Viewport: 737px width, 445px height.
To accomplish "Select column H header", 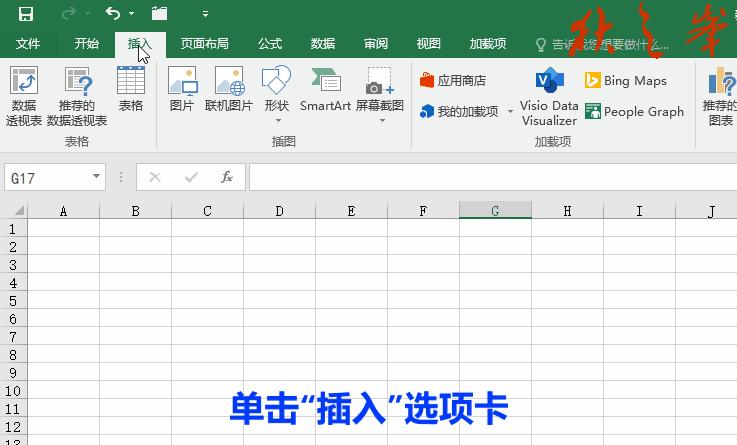I will 567,211.
